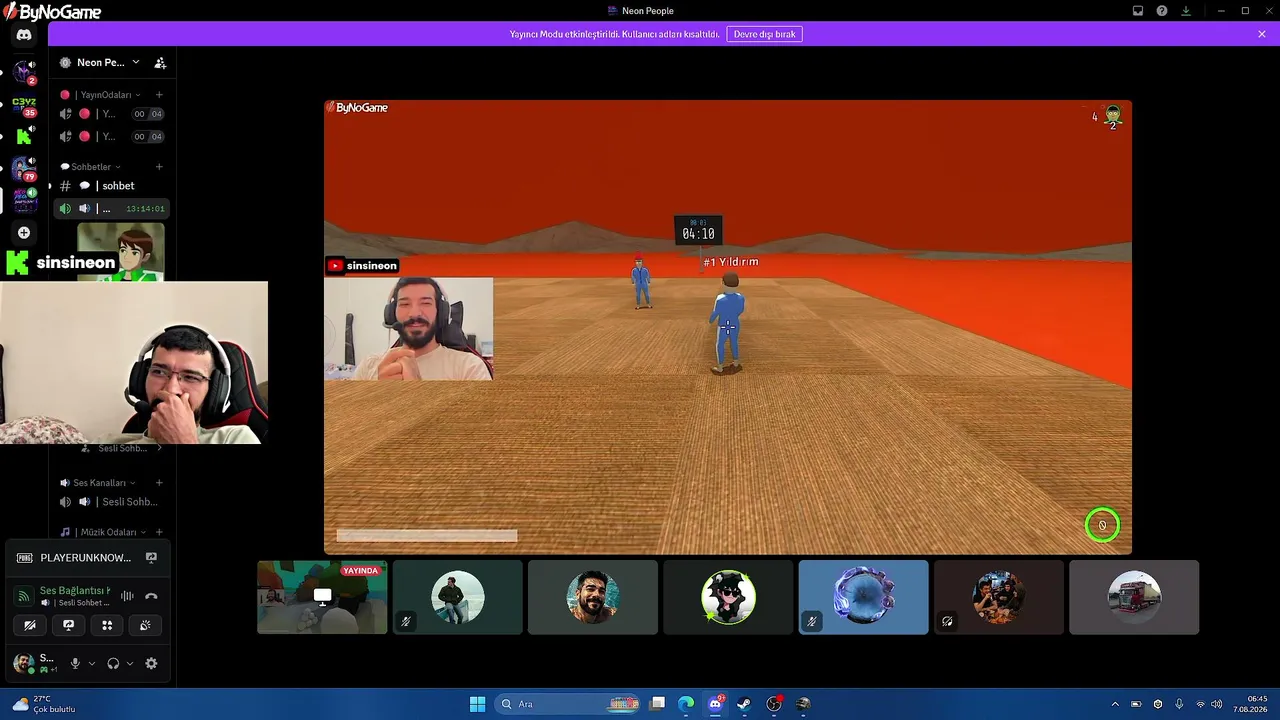This screenshot has height=720, width=1280.
Task: Invite people to the Neon People server
Action: pyautogui.click(x=160, y=63)
